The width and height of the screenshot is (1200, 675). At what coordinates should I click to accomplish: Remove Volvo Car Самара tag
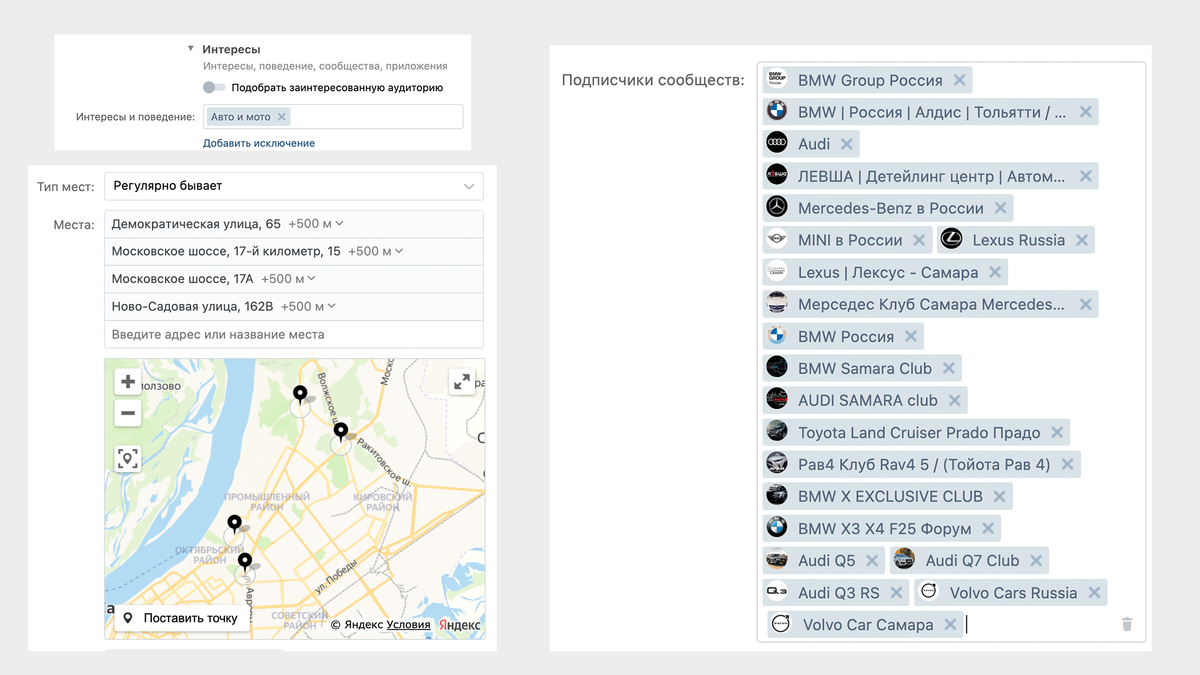click(950, 624)
